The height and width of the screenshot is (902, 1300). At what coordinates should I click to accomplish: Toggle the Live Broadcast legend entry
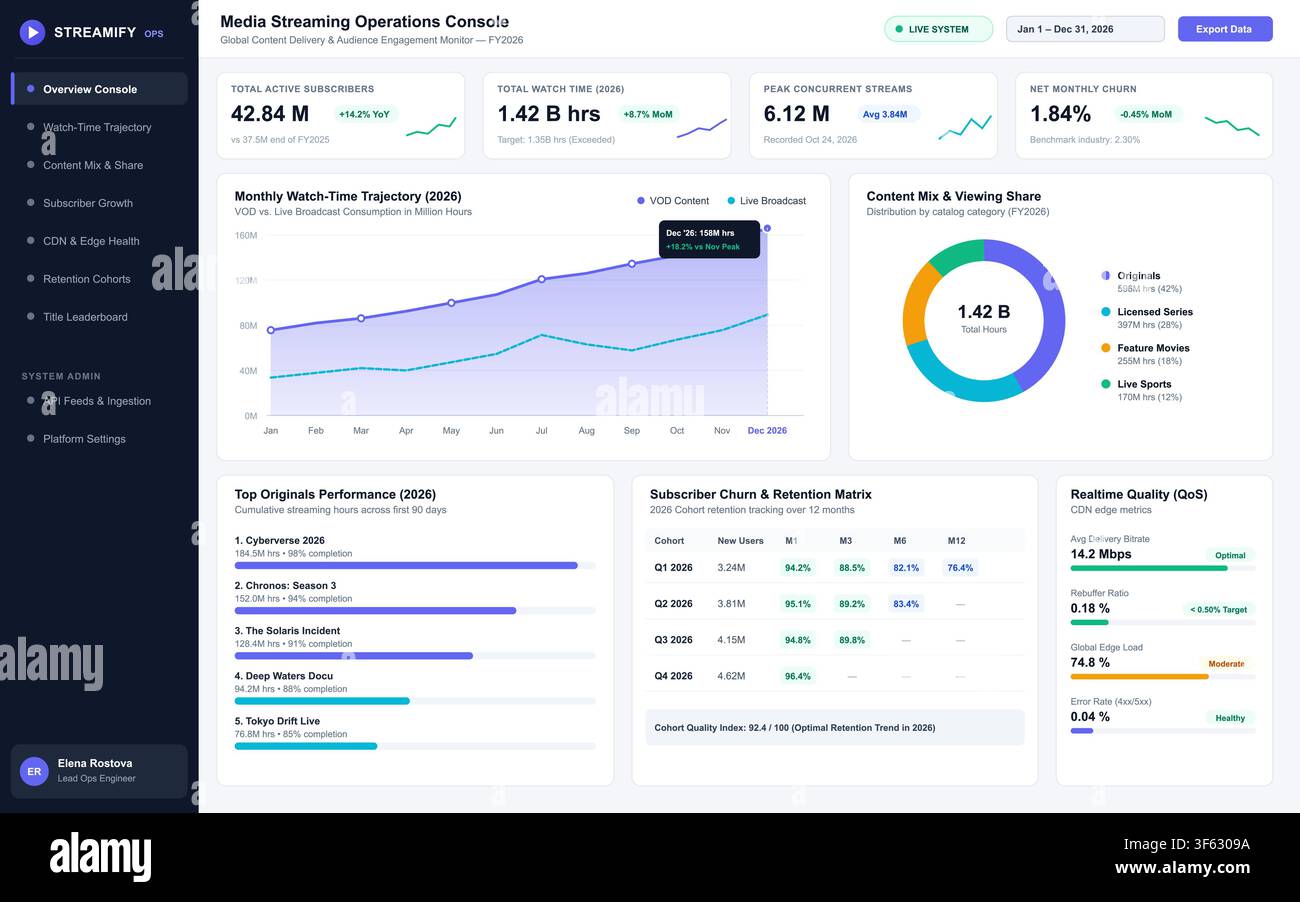point(766,201)
